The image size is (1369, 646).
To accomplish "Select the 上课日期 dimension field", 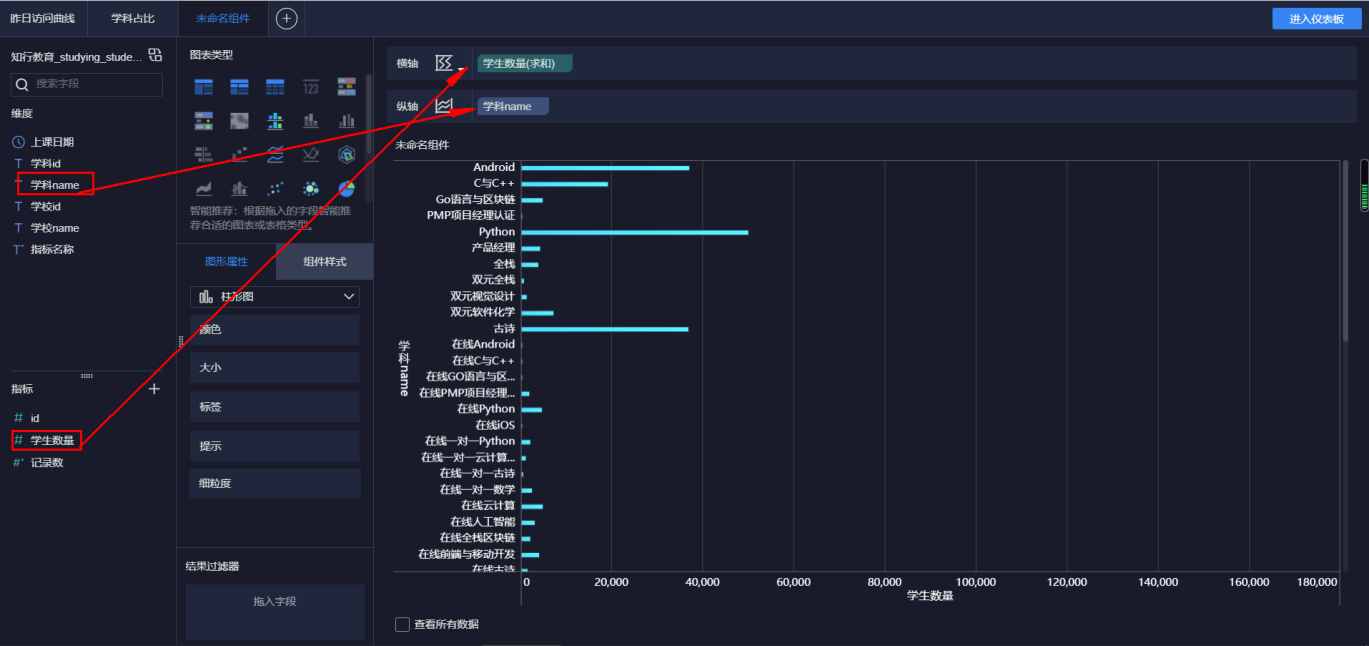I will (x=52, y=142).
